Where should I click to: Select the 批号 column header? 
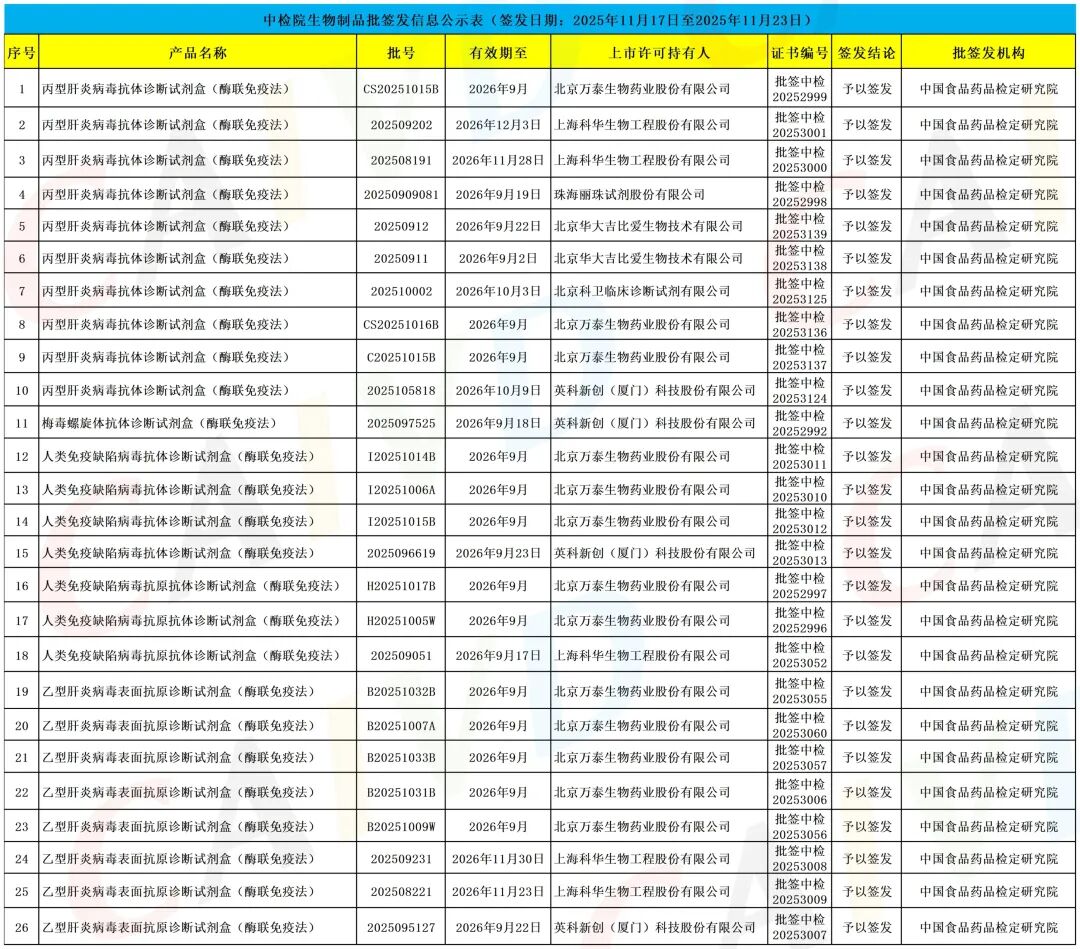(x=401, y=52)
